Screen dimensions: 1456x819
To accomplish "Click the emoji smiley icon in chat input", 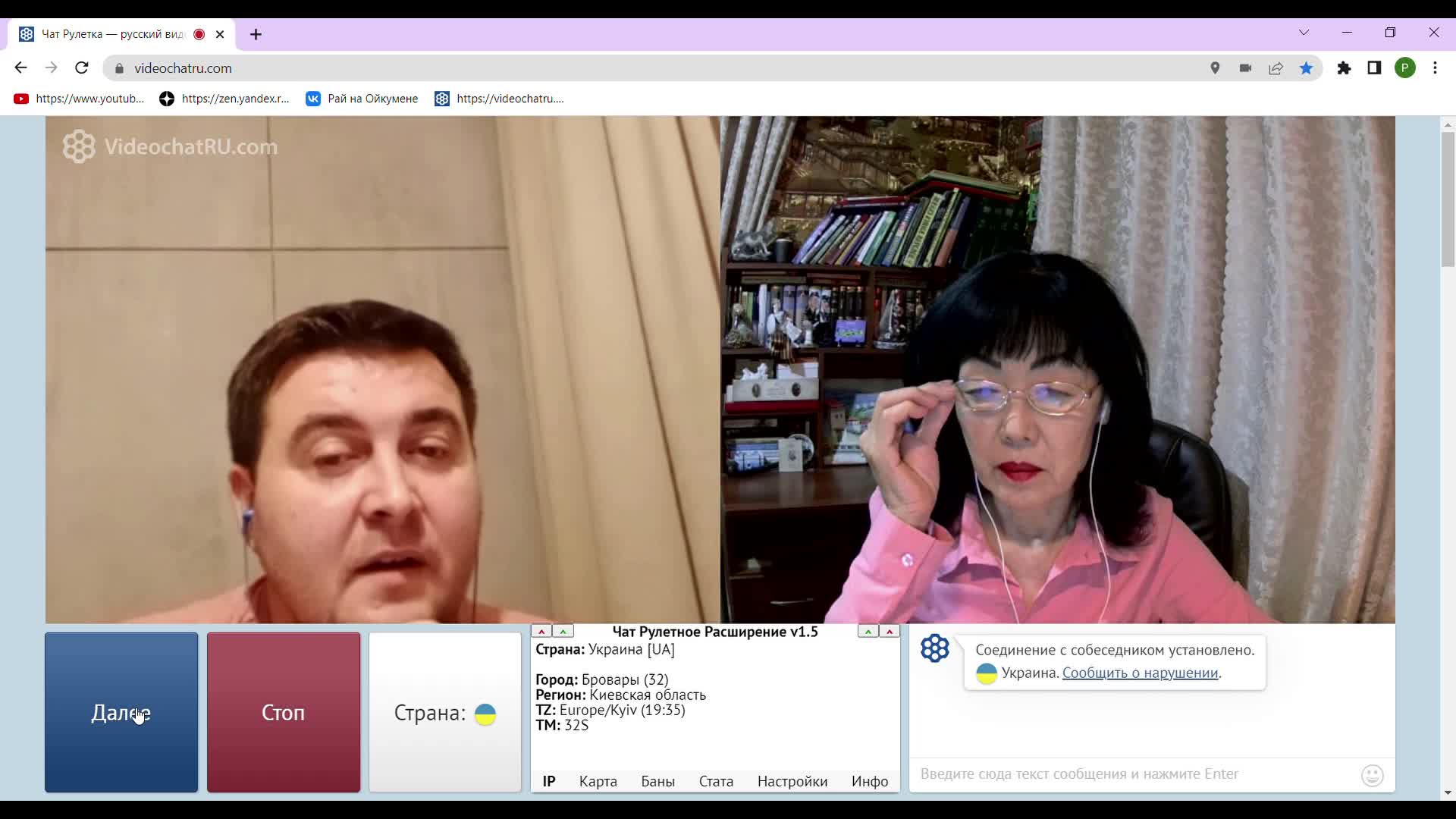I will pyautogui.click(x=1372, y=775).
